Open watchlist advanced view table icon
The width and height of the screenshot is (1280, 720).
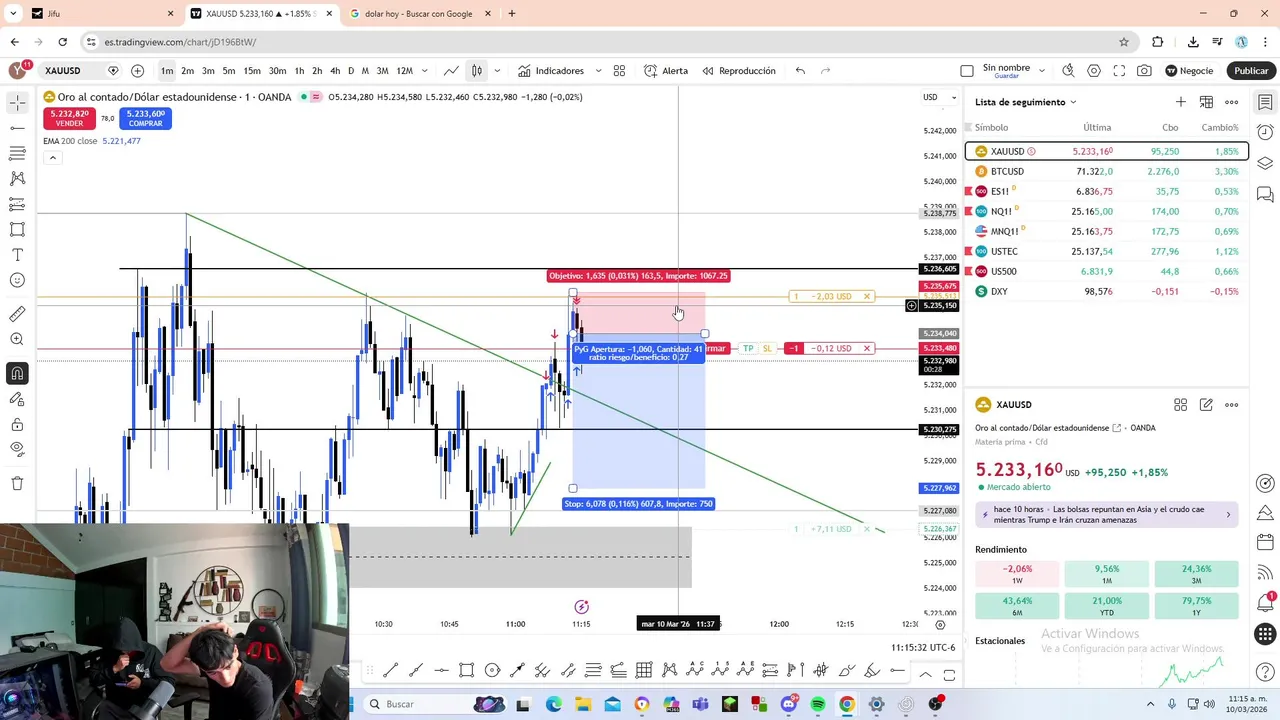[1206, 102]
